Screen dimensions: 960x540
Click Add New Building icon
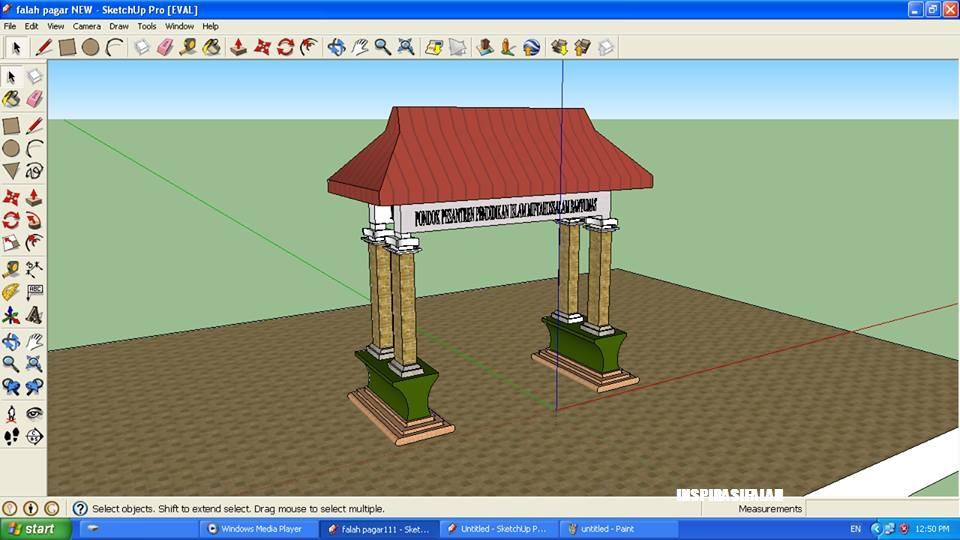point(485,47)
